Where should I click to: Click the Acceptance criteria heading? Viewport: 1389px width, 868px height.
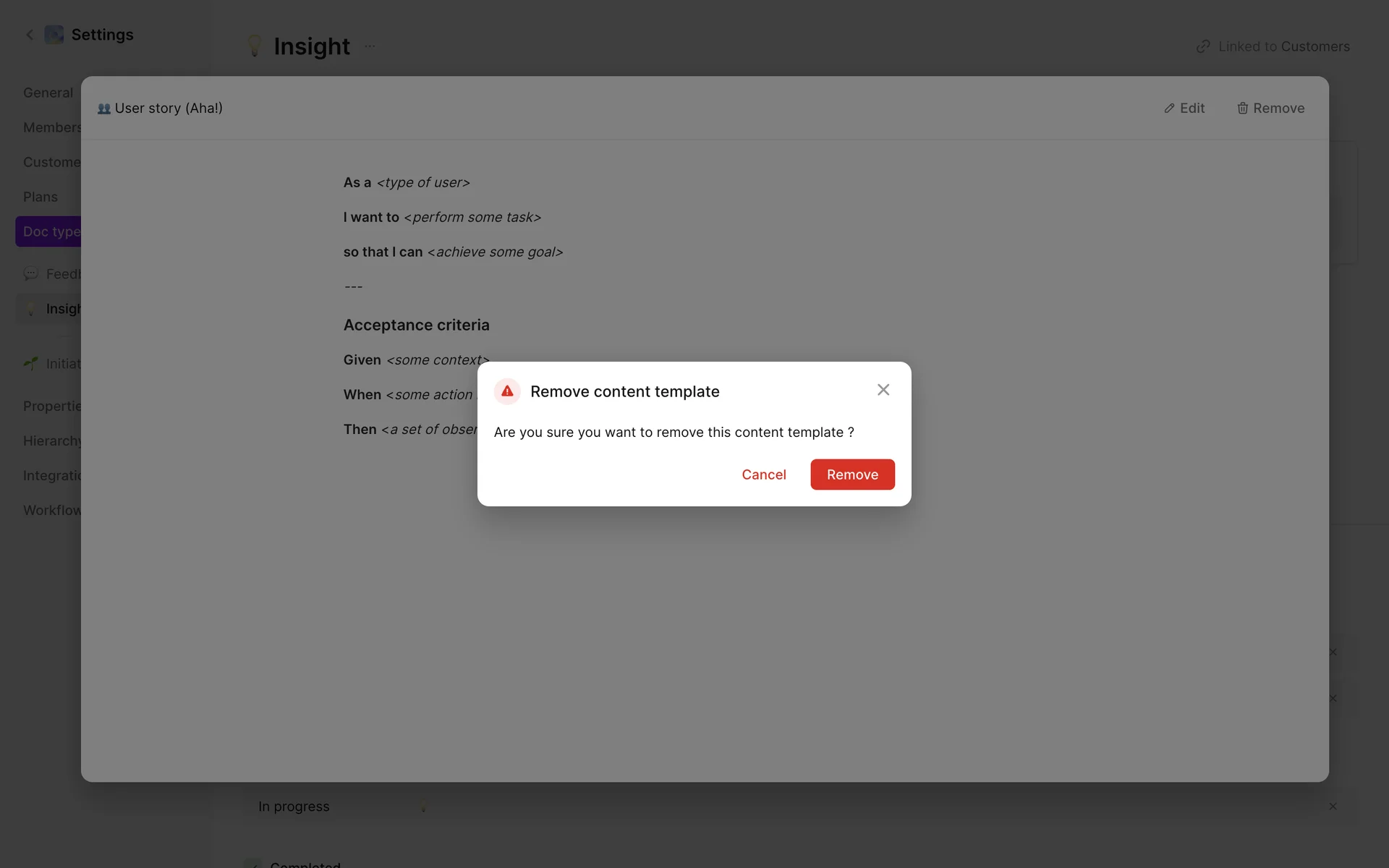[416, 325]
